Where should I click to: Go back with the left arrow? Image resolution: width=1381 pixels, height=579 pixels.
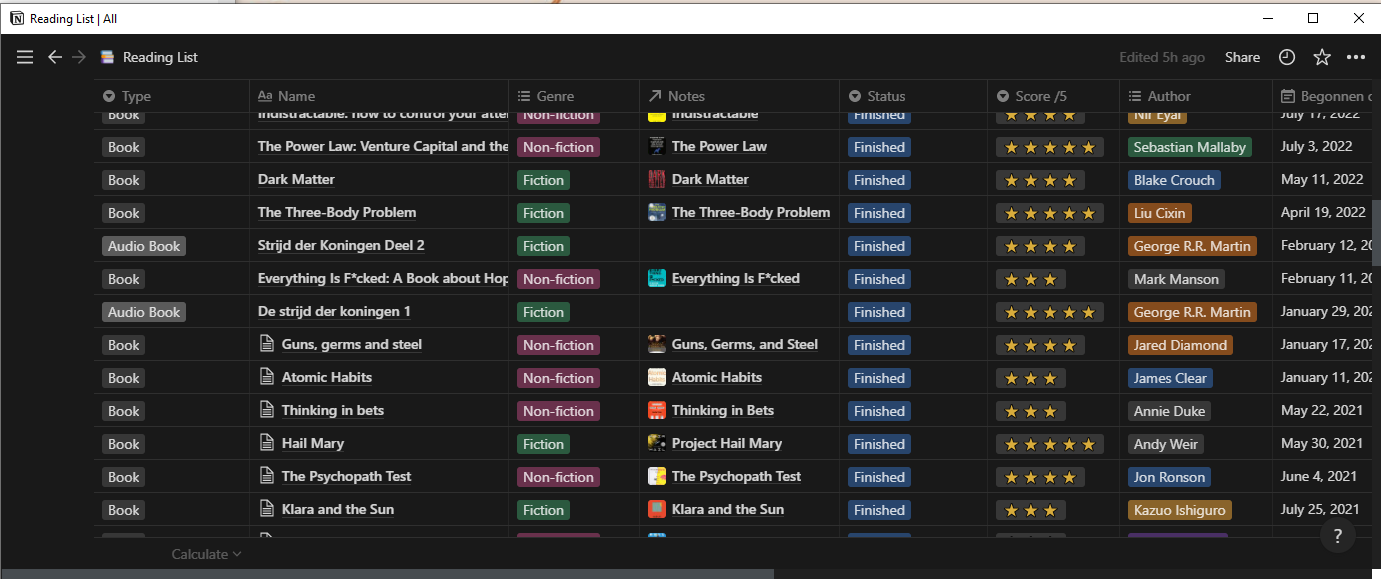[55, 57]
